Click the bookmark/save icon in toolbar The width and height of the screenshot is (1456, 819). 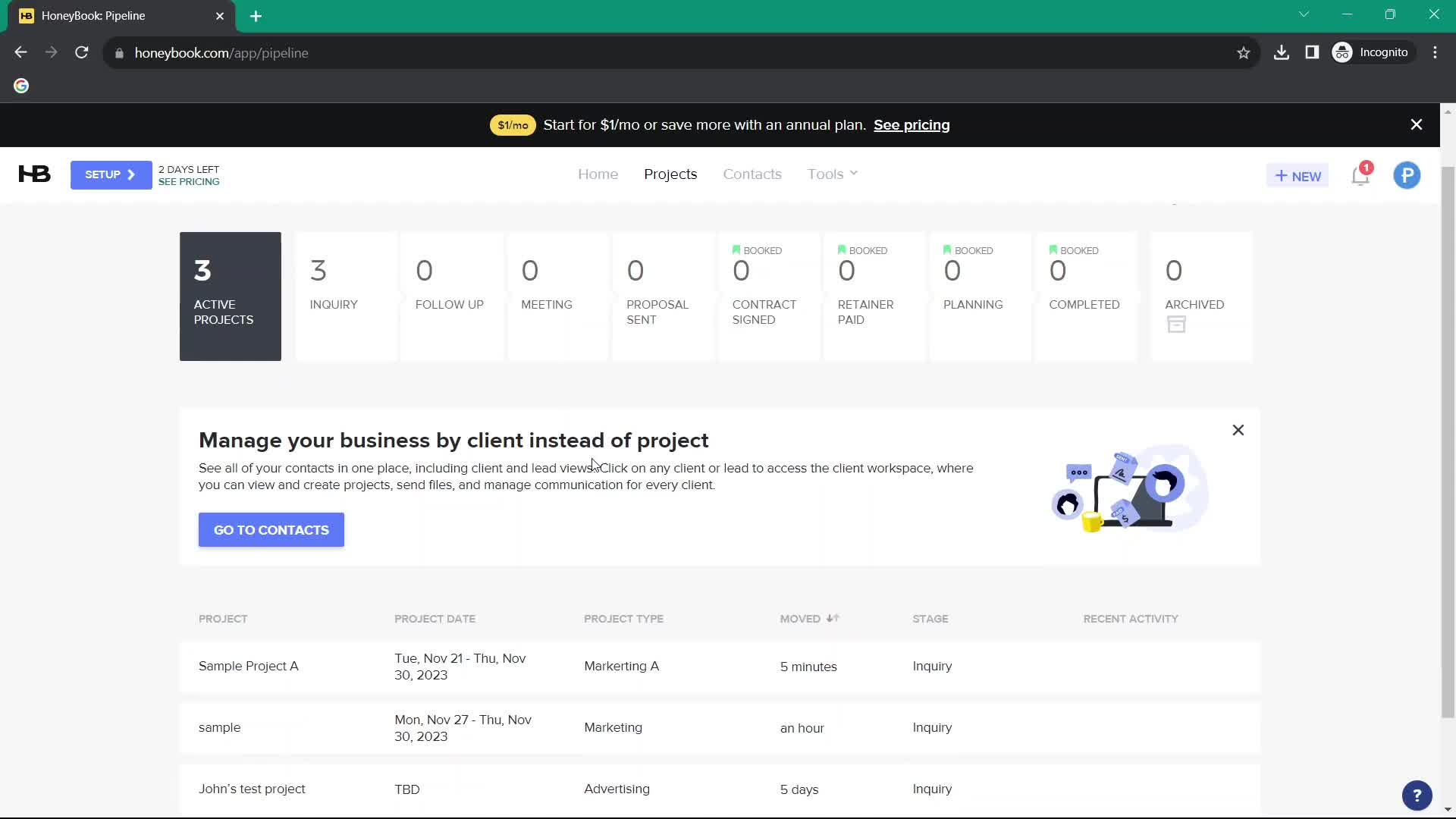click(x=1244, y=53)
